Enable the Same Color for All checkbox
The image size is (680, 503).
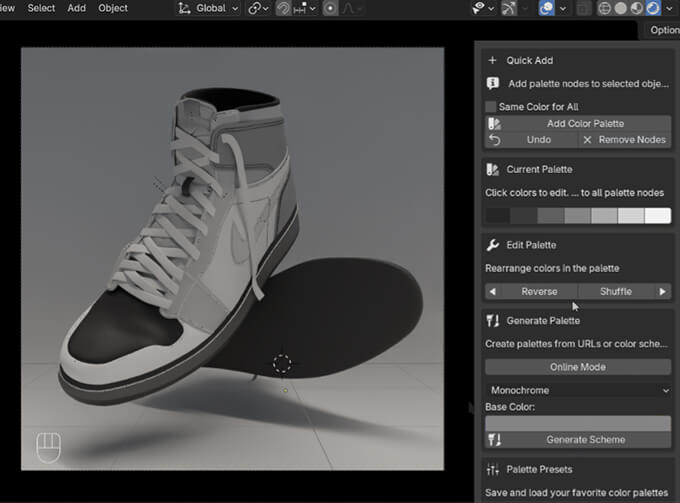491,107
